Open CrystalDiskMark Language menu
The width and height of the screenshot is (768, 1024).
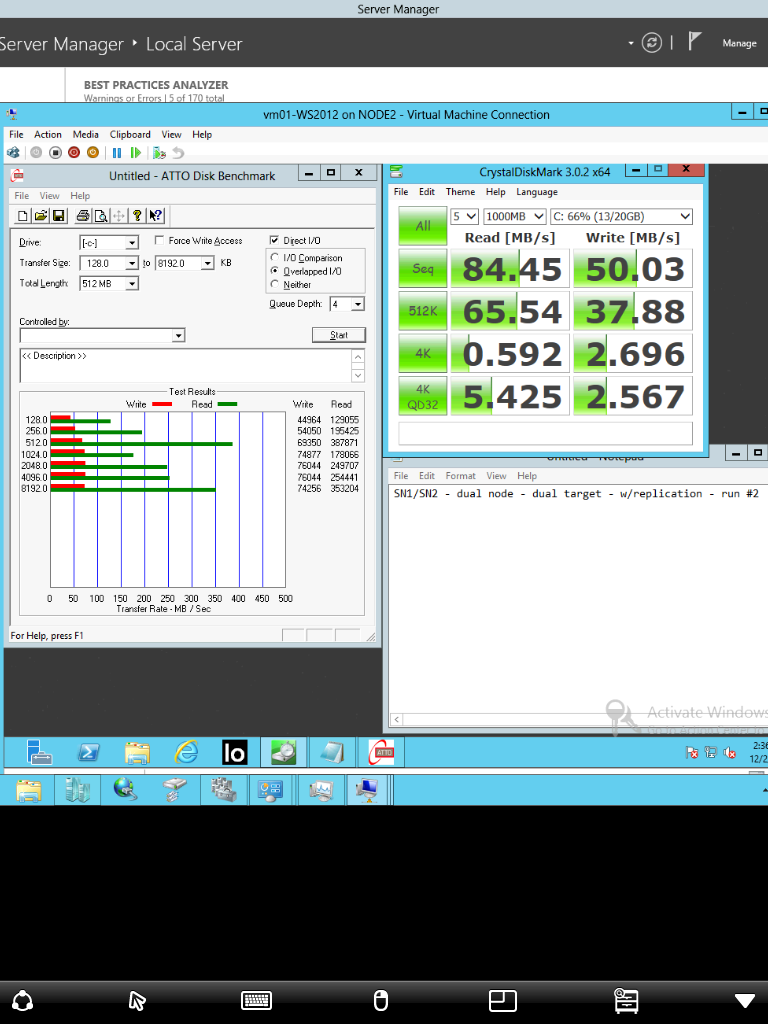[x=537, y=191]
